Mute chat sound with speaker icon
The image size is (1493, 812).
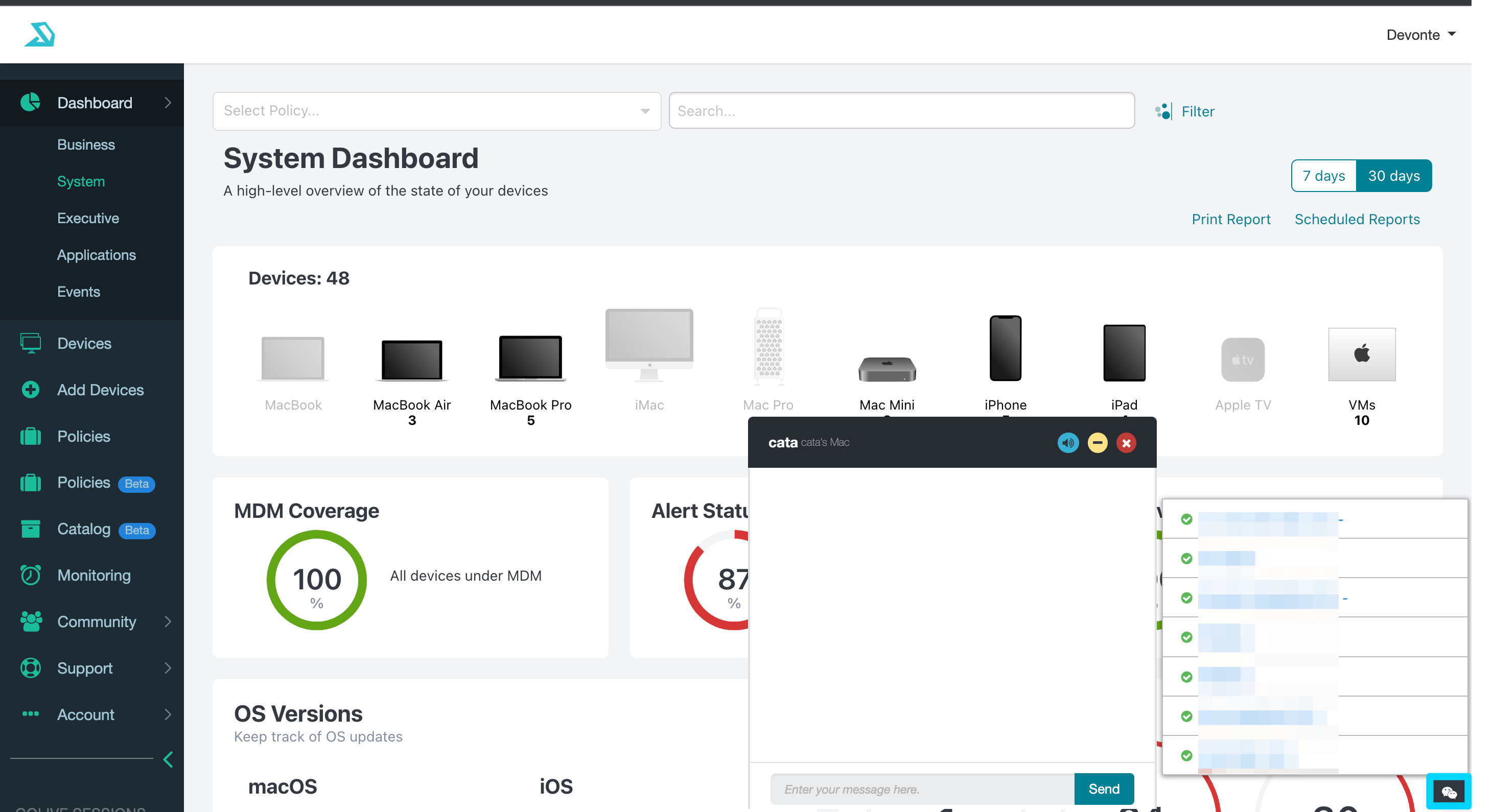1067,442
